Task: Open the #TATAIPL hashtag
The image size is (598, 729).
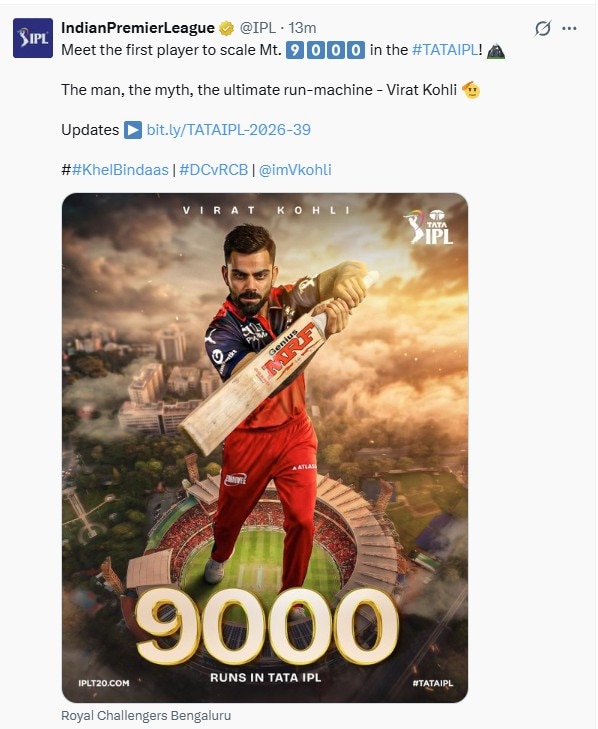Action: [445, 50]
